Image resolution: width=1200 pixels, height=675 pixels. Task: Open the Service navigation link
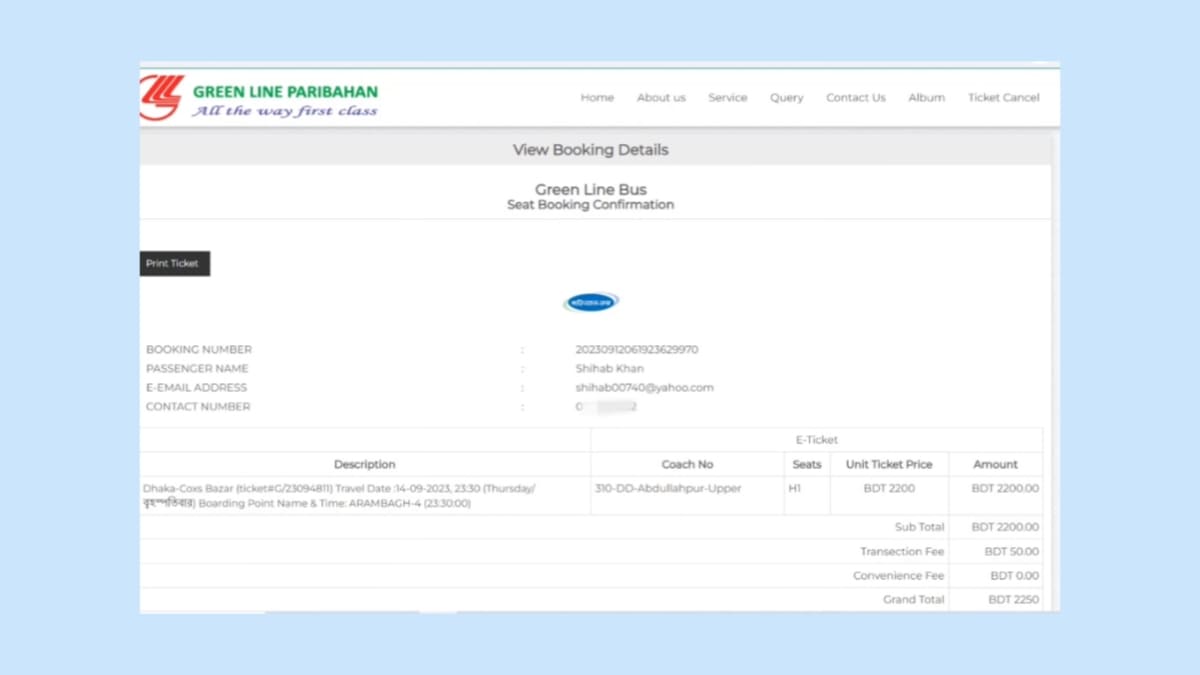point(727,98)
